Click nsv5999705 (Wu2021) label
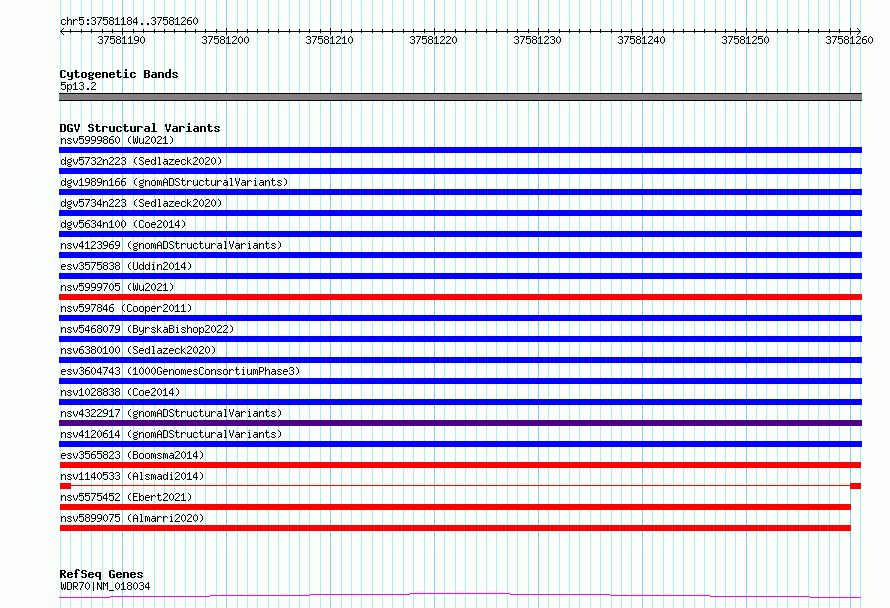This screenshot has height=608, width=890. (117, 287)
